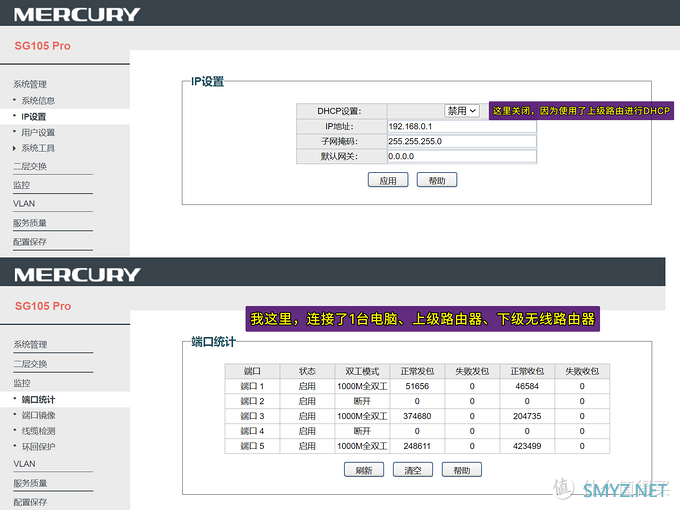Image resolution: width=680 pixels, height=510 pixels.
Task: Open VLAN in the upper sidebar
Action: (24, 203)
